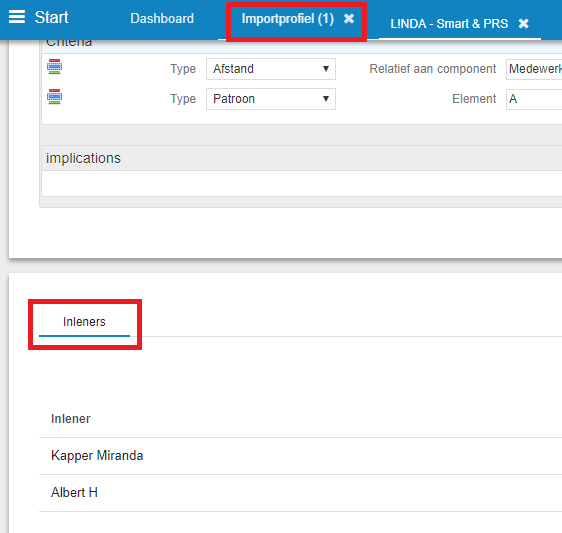This screenshot has width=562, height=533.
Task: Select the Inleners tab
Action: pos(84,322)
